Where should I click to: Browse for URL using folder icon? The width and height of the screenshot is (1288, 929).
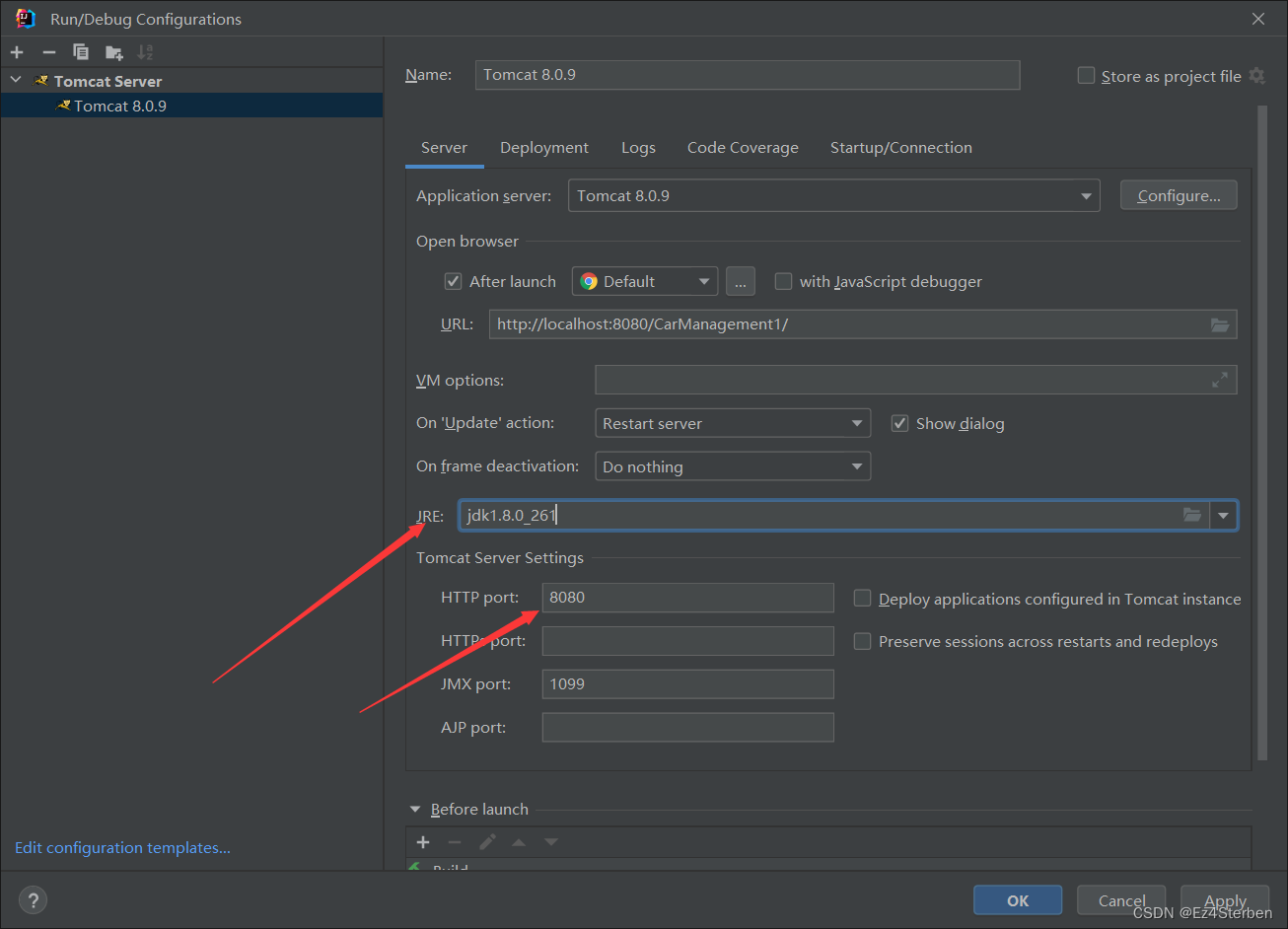click(x=1220, y=324)
